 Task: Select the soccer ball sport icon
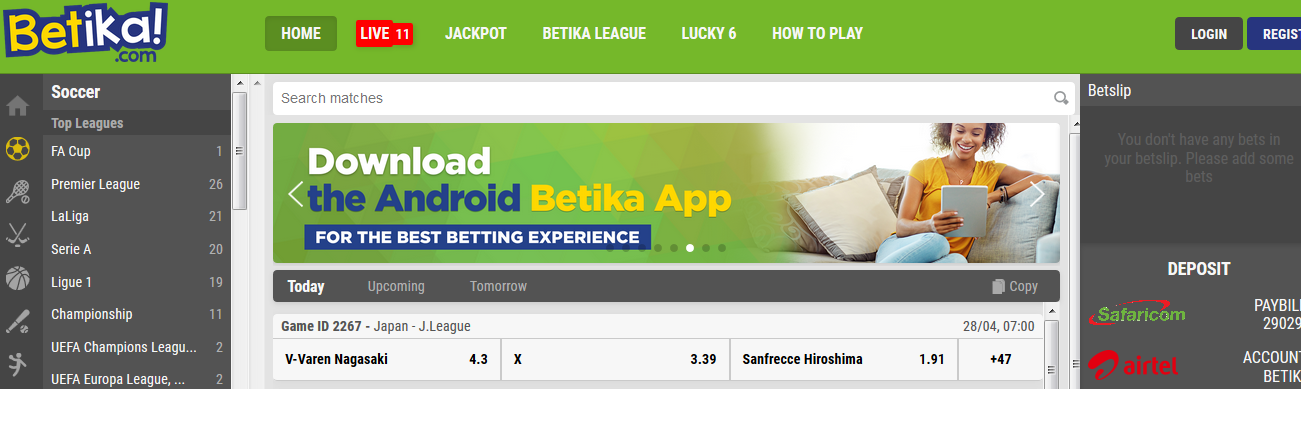(17, 149)
